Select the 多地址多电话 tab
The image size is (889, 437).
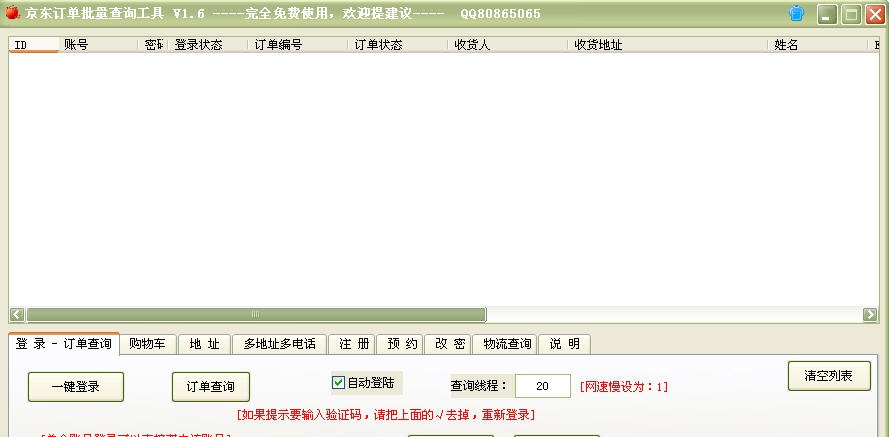280,344
